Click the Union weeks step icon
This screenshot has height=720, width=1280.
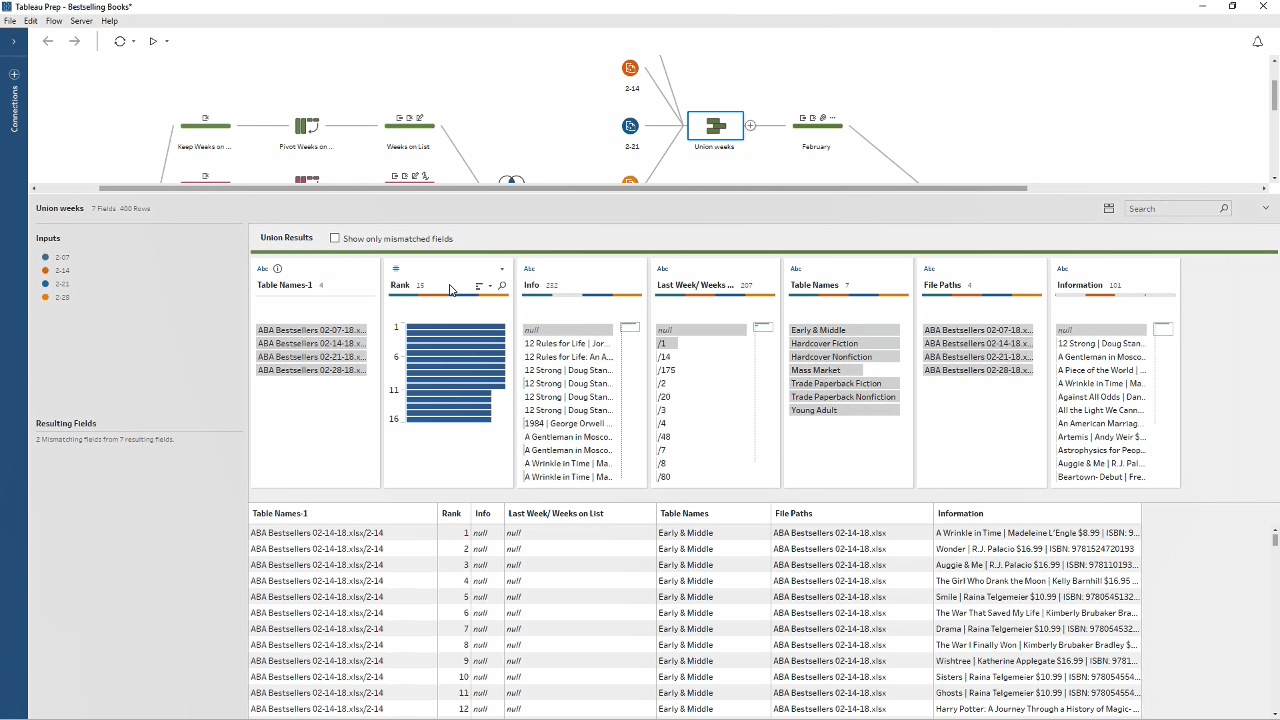point(715,126)
